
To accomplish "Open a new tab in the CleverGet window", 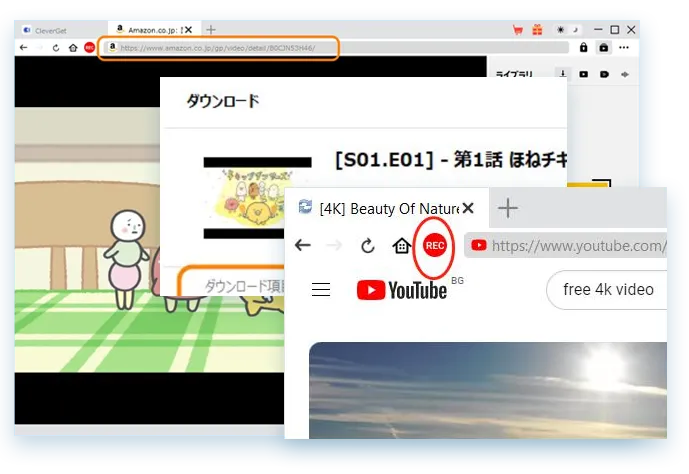I will [x=211, y=30].
